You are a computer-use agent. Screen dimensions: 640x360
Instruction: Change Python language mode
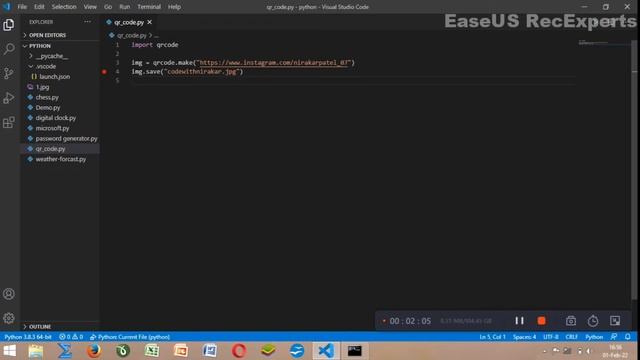[x=594, y=337]
